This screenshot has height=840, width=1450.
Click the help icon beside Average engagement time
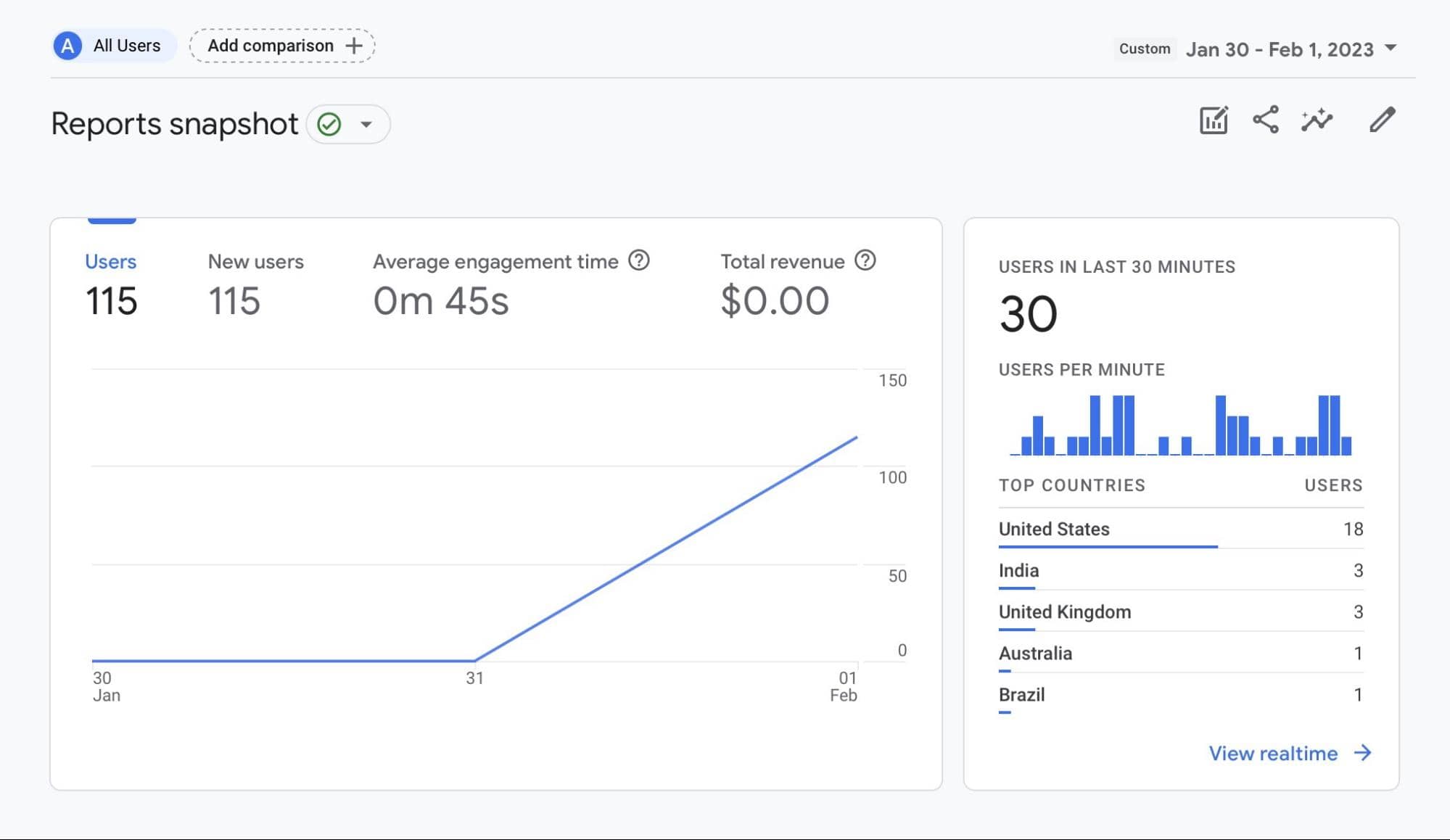tap(638, 260)
